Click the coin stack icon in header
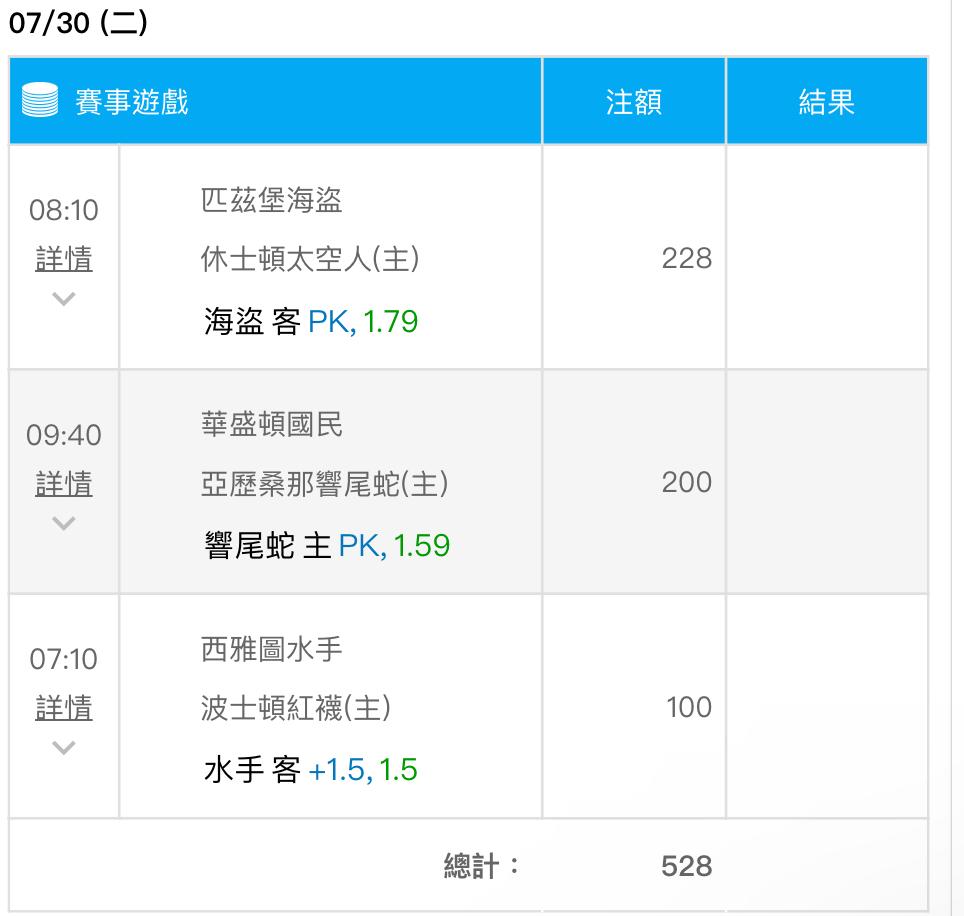Image resolution: width=964 pixels, height=916 pixels. [40, 99]
